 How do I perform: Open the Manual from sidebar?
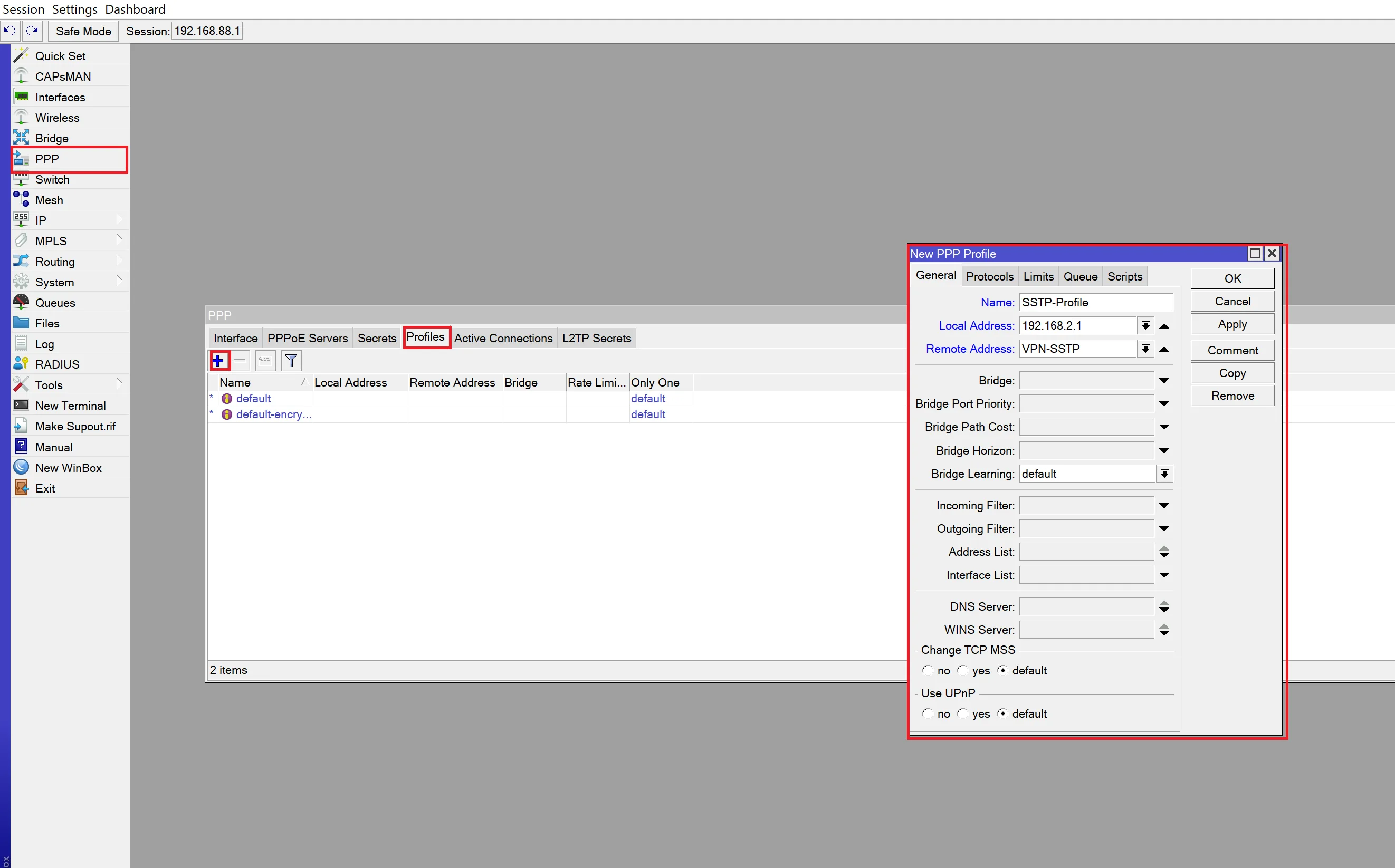[x=70, y=447]
